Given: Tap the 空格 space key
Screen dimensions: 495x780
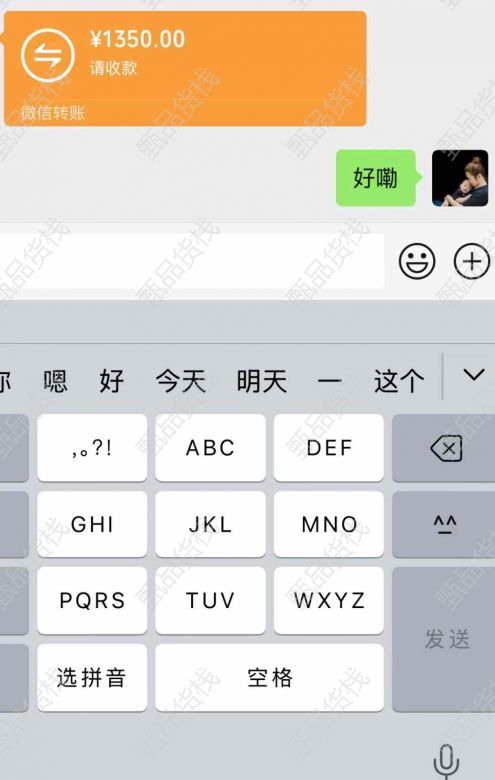Looking at the screenshot, I should (x=269, y=678).
